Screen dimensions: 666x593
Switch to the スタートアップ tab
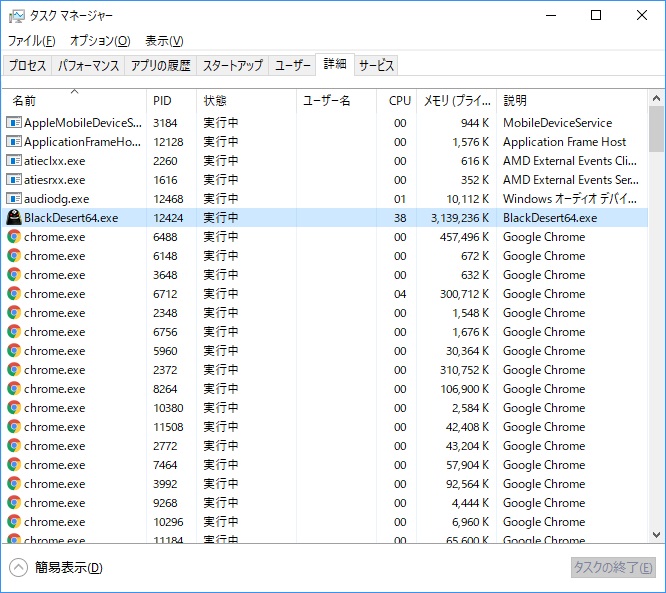[x=232, y=65]
